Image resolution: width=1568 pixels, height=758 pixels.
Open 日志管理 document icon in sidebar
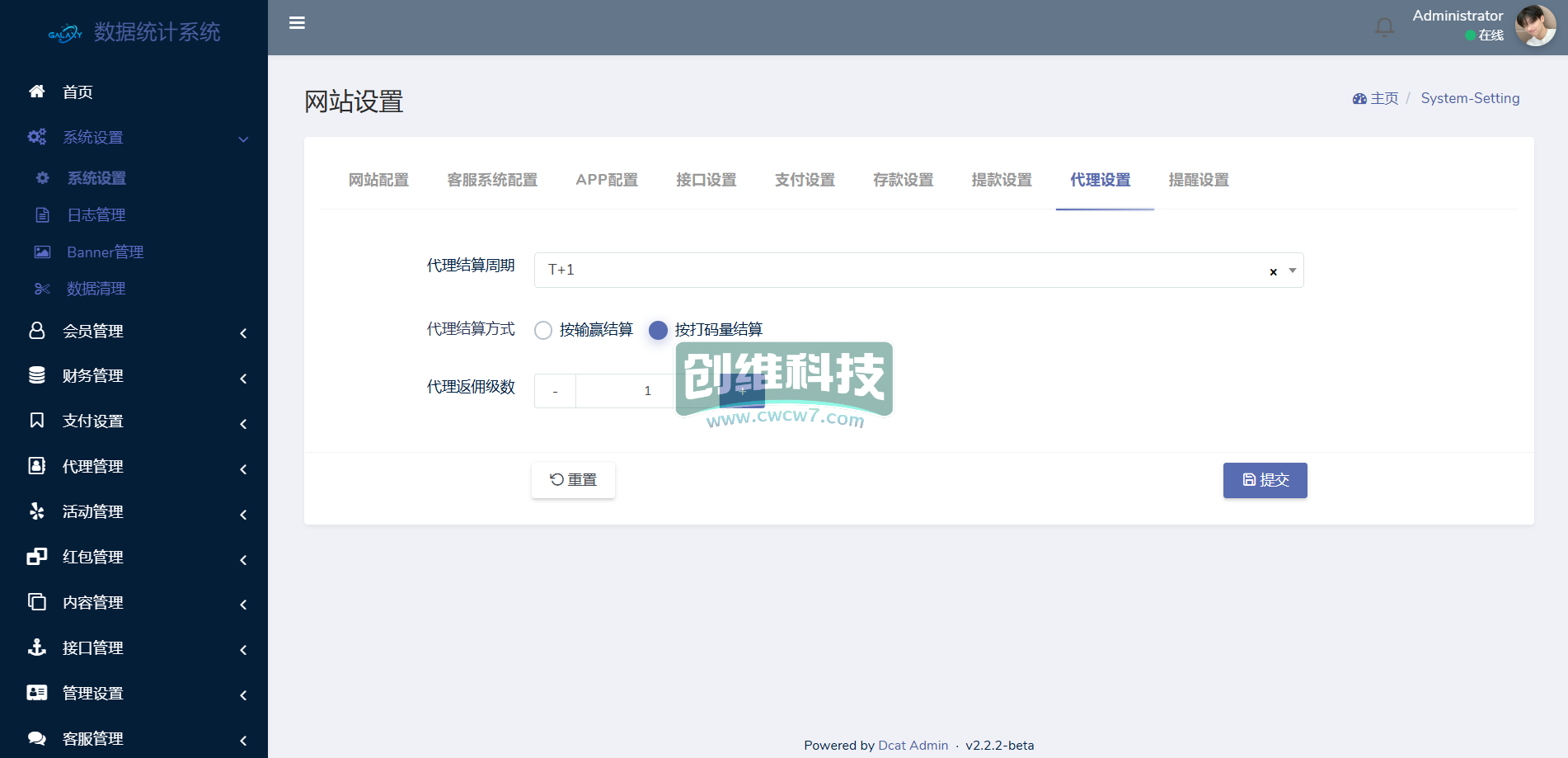click(42, 215)
